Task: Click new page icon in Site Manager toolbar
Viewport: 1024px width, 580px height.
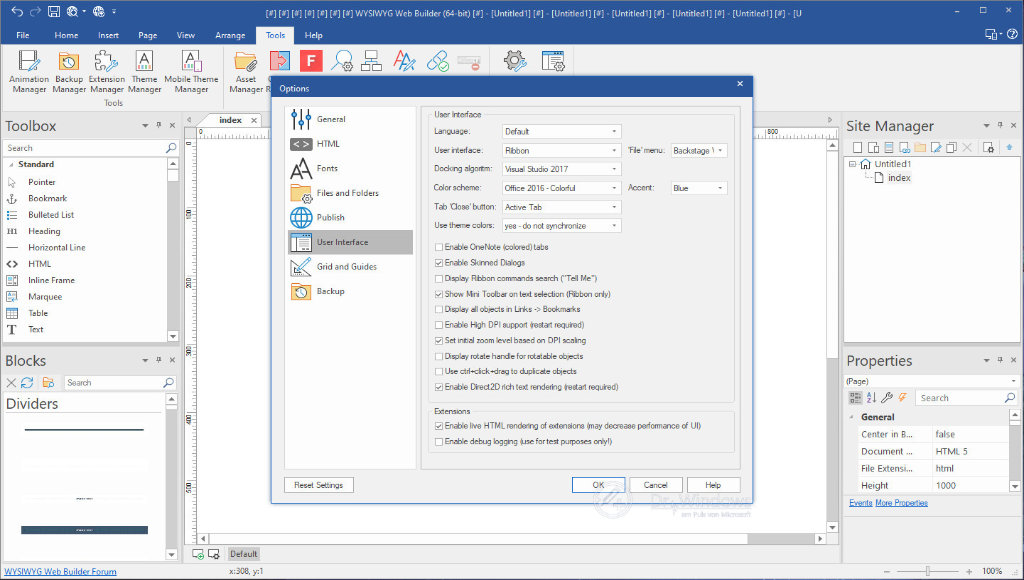Action: (857, 148)
